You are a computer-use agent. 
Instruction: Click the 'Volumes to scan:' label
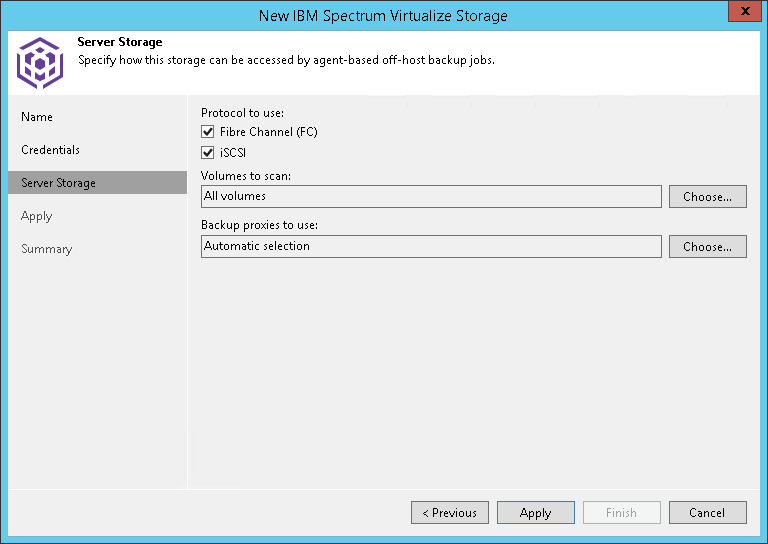click(246, 176)
